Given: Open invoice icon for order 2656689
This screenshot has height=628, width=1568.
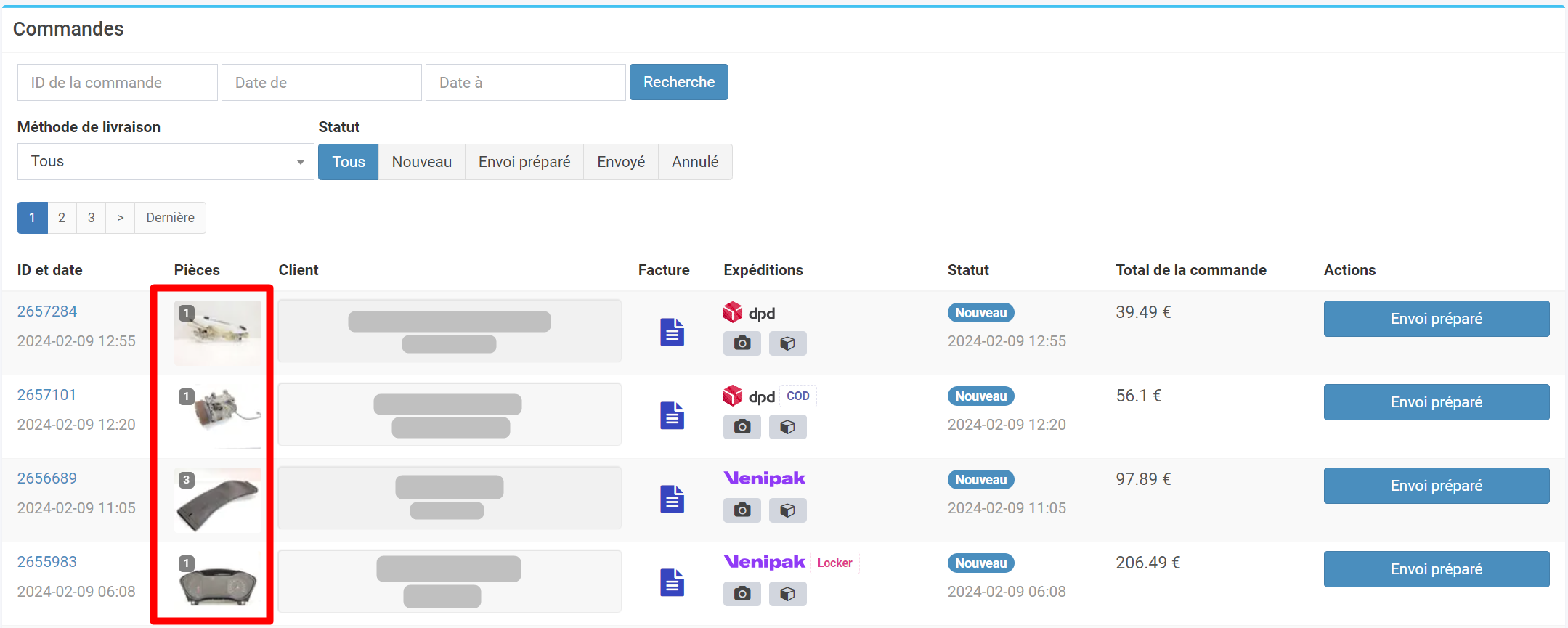Looking at the screenshot, I should coord(672,499).
